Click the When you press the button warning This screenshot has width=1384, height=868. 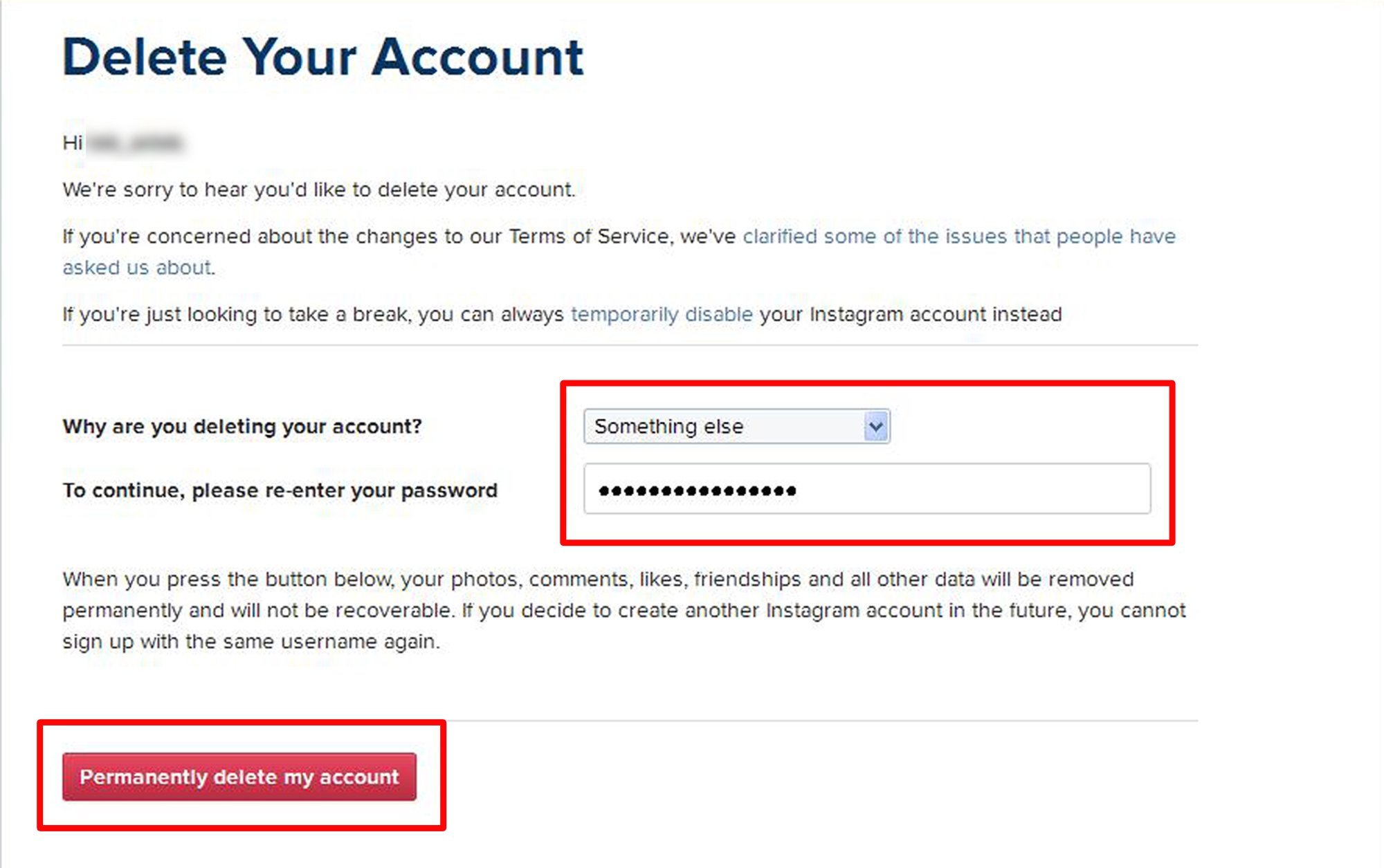pos(598,579)
